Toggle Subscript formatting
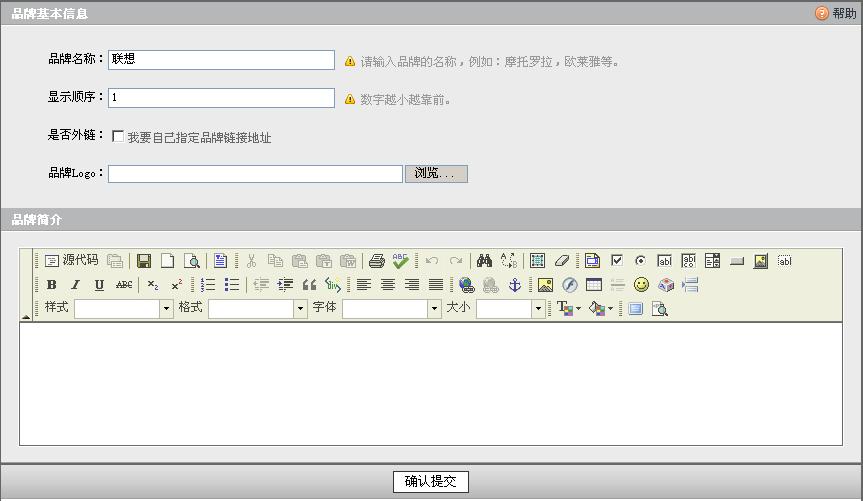This screenshot has width=863, height=501. (x=152, y=285)
